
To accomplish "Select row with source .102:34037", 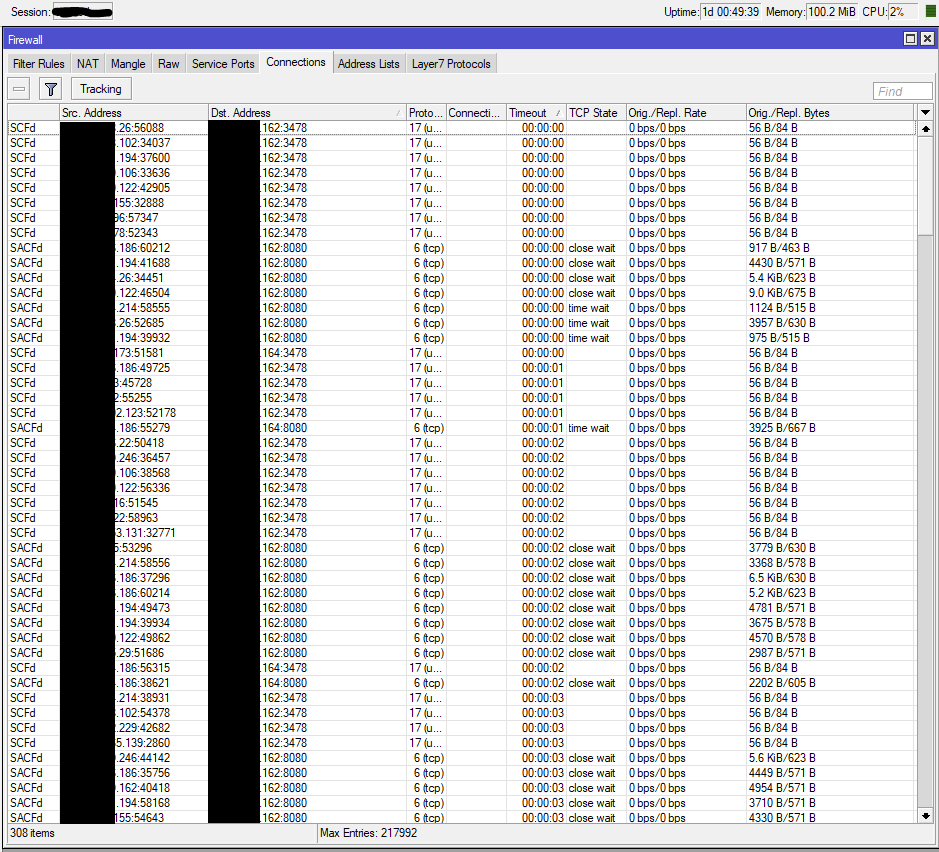I will click(461, 143).
